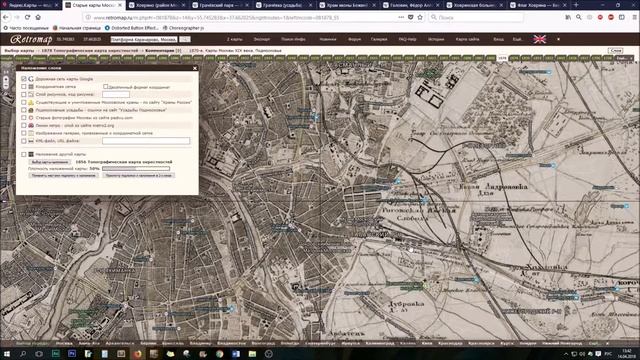Open the Windows Start menu
Screen dimensions: 640x360
tap(7, 353)
